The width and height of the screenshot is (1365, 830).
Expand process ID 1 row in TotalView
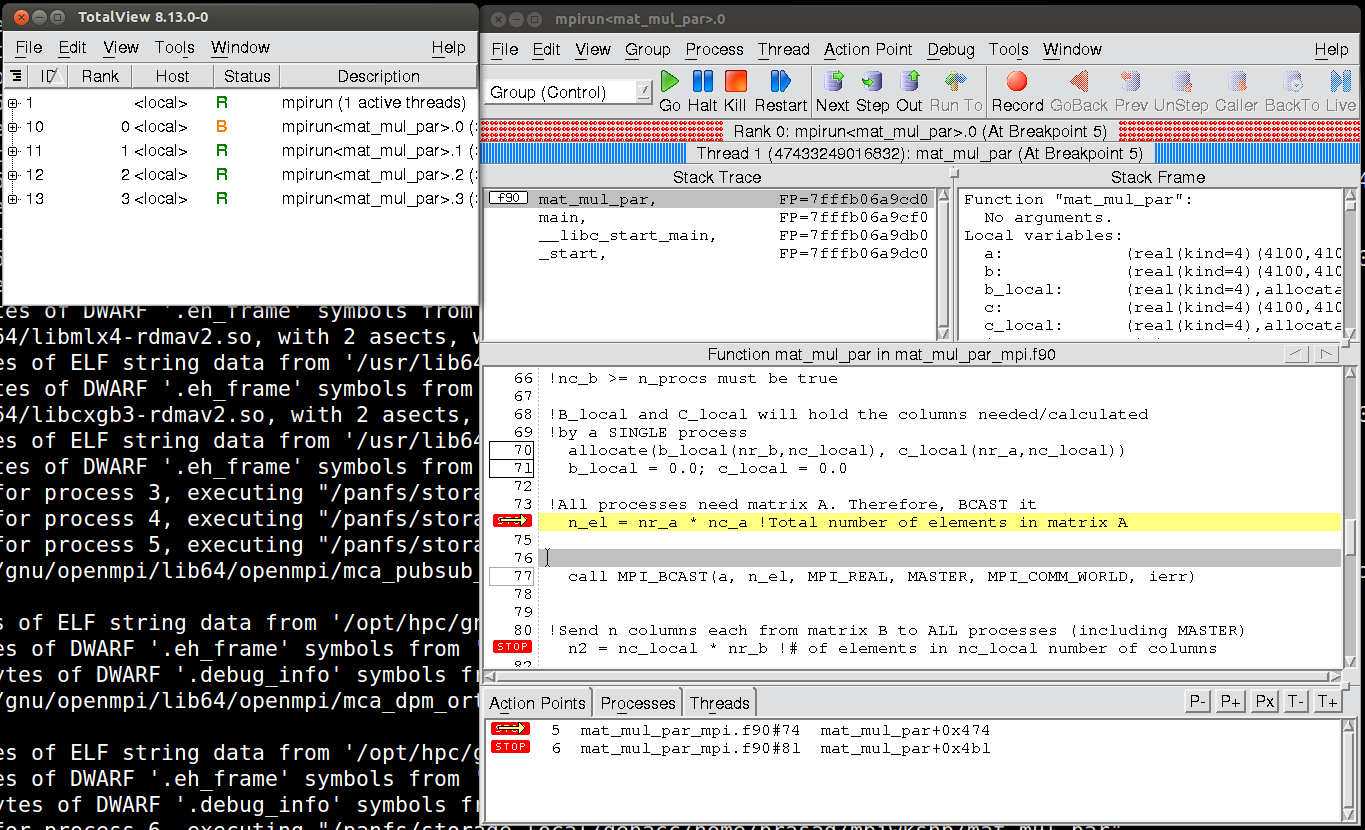coord(12,103)
